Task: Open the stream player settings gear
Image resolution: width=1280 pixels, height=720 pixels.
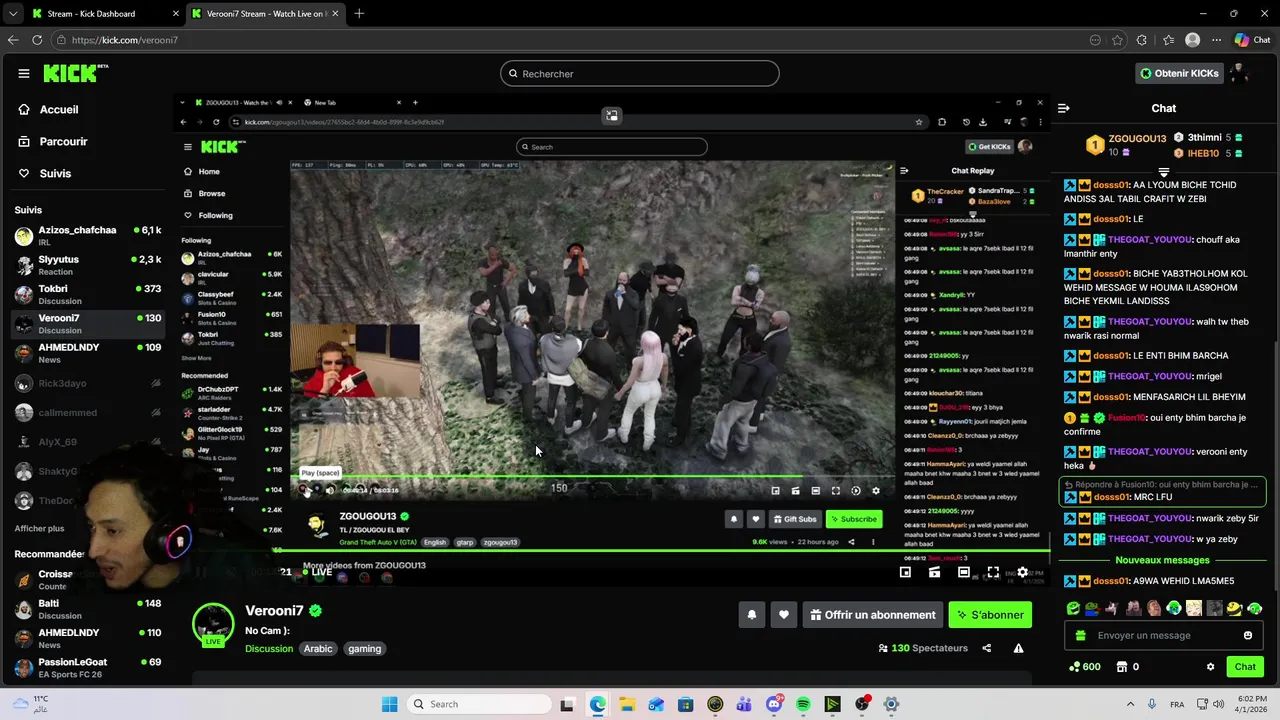Action: pos(1022,572)
